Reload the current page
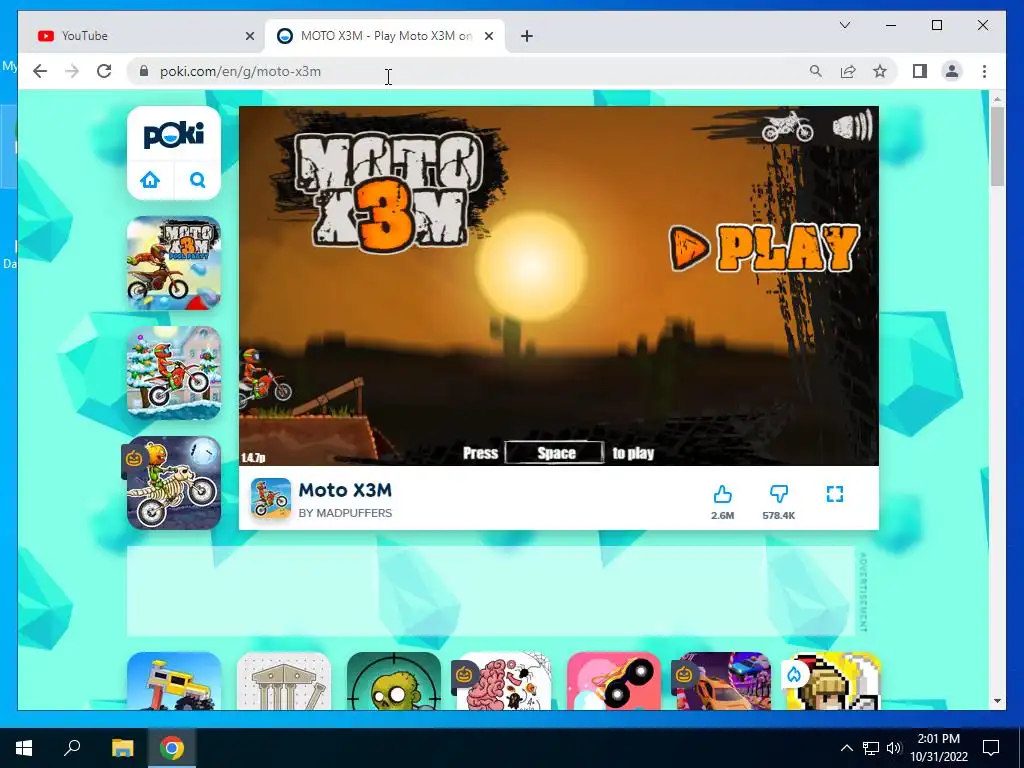 coord(104,71)
